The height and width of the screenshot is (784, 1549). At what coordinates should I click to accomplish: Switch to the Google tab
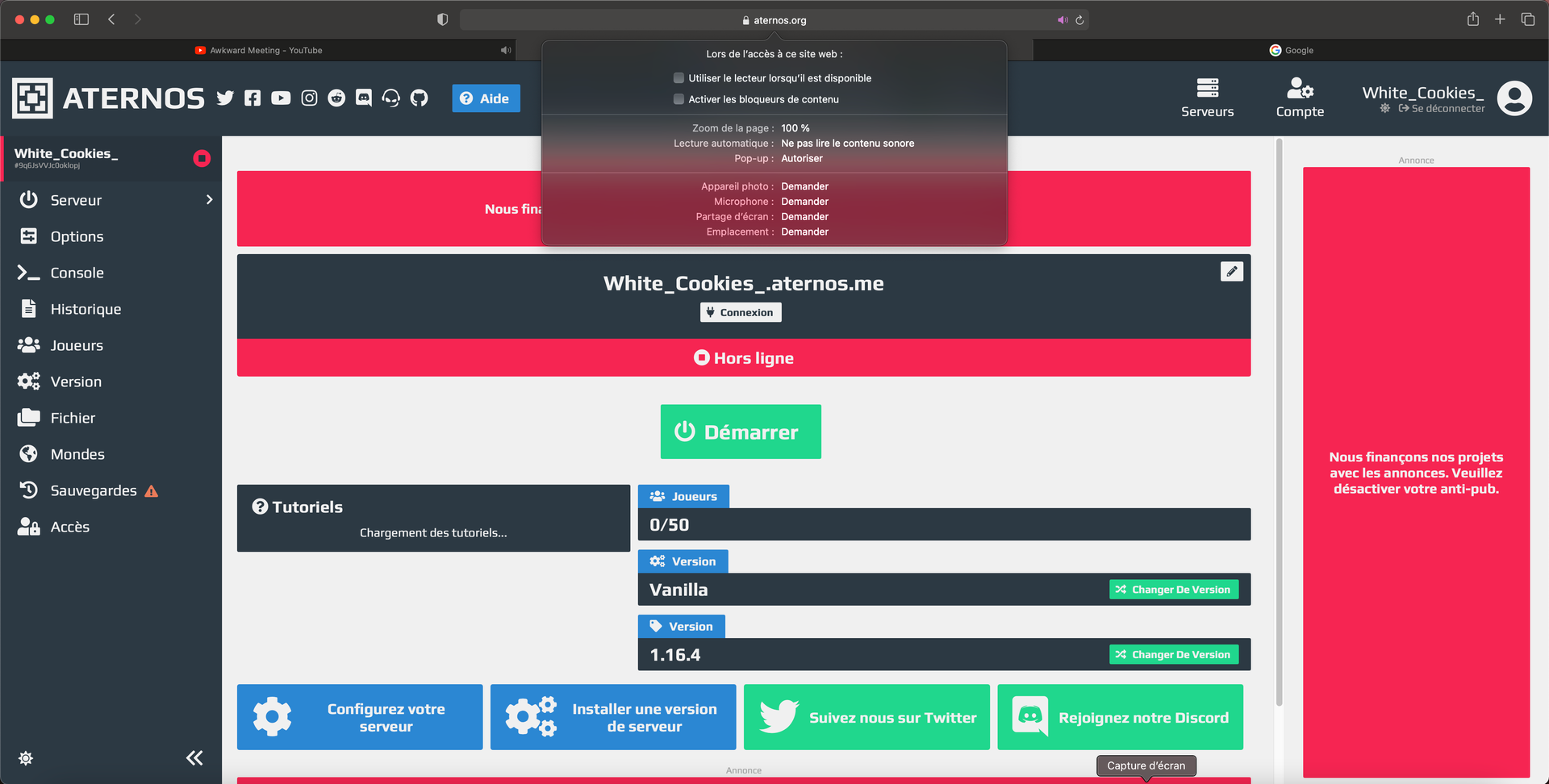point(1291,50)
